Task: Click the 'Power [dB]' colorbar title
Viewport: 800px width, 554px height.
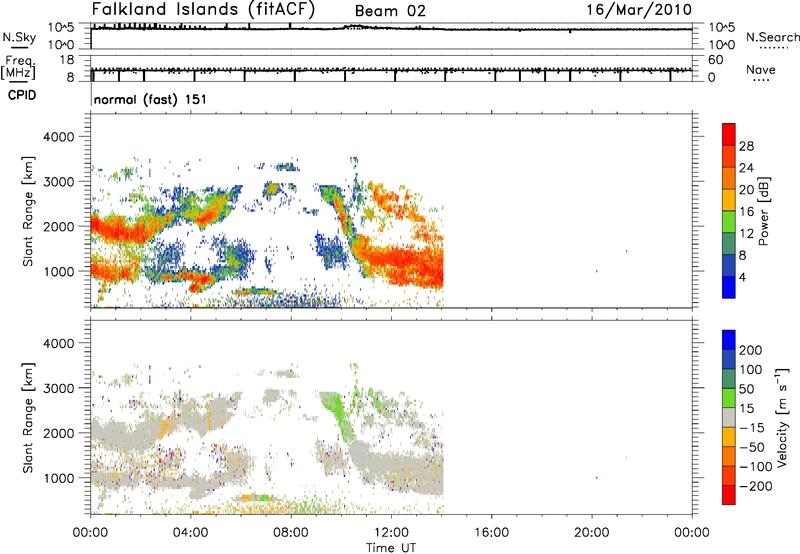Action: click(764, 211)
